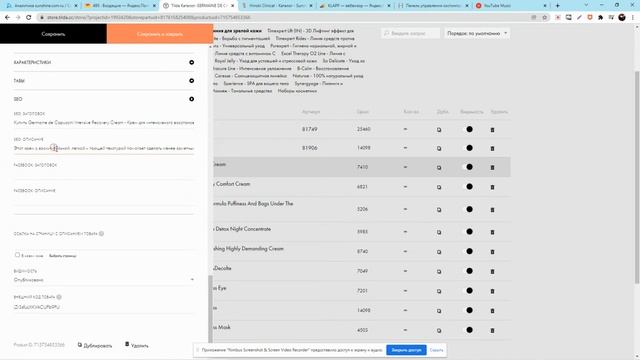Toggle visibility of product article 81749

(x=469, y=129)
